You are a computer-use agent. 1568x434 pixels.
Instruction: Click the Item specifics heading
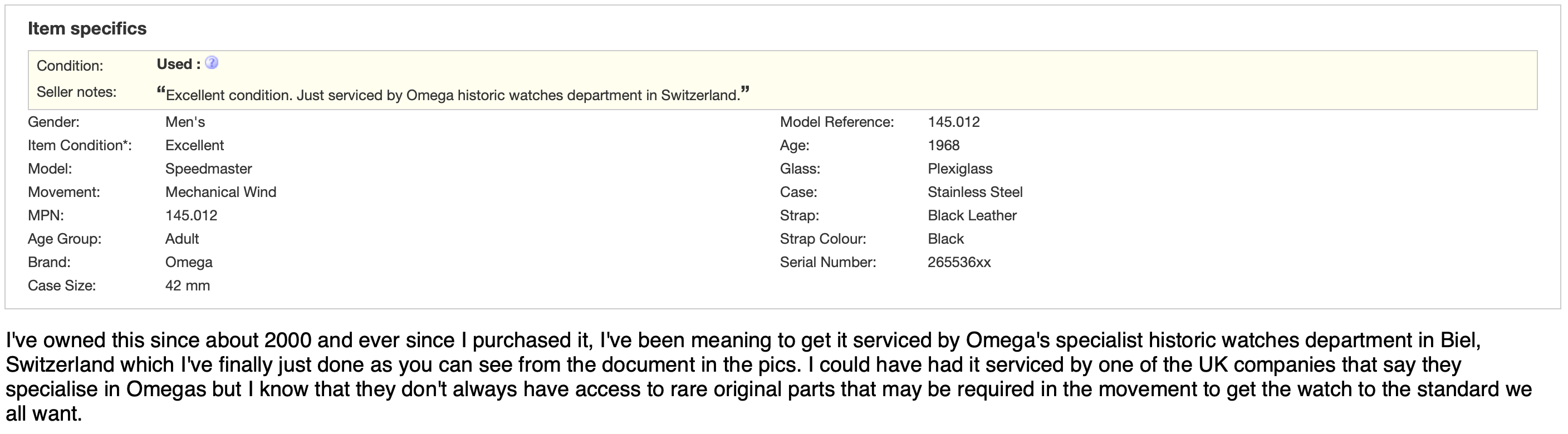(x=87, y=28)
